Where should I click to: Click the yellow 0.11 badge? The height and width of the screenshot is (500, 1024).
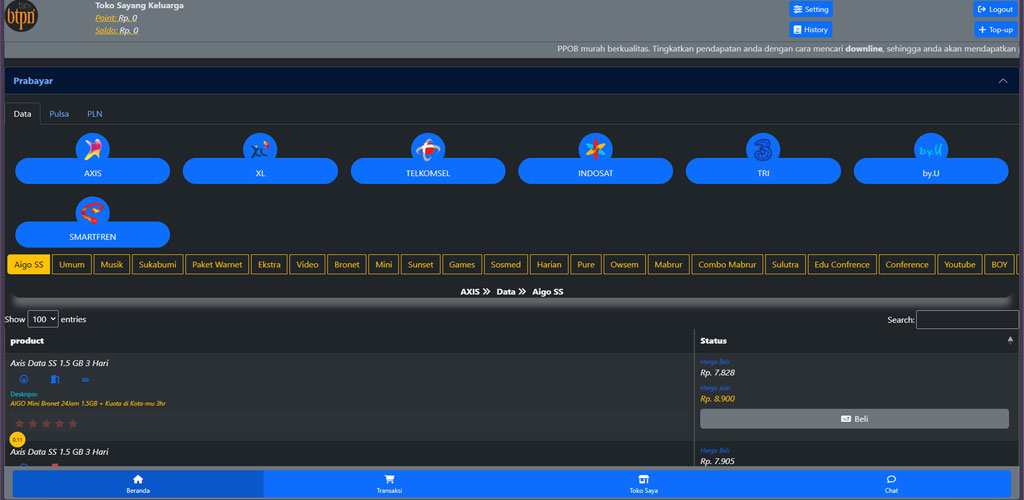click(x=18, y=440)
